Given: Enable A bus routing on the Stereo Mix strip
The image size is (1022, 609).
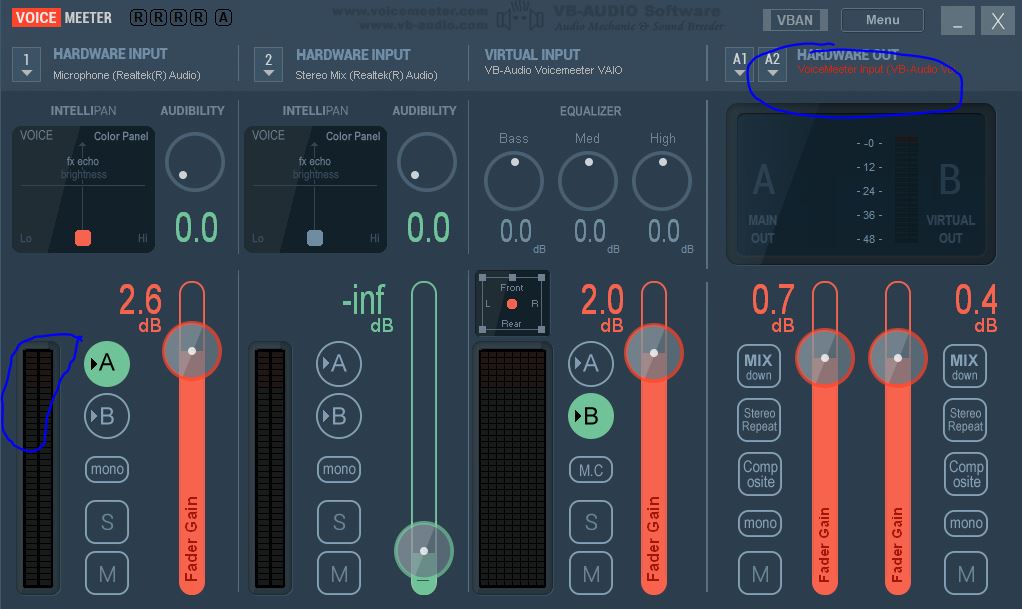Looking at the screenshot, I should (339, 363).
